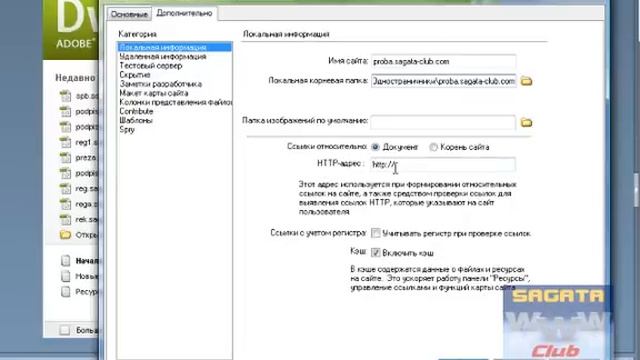Browse for the default images folder
640x360 pixels.
[526, 122]
